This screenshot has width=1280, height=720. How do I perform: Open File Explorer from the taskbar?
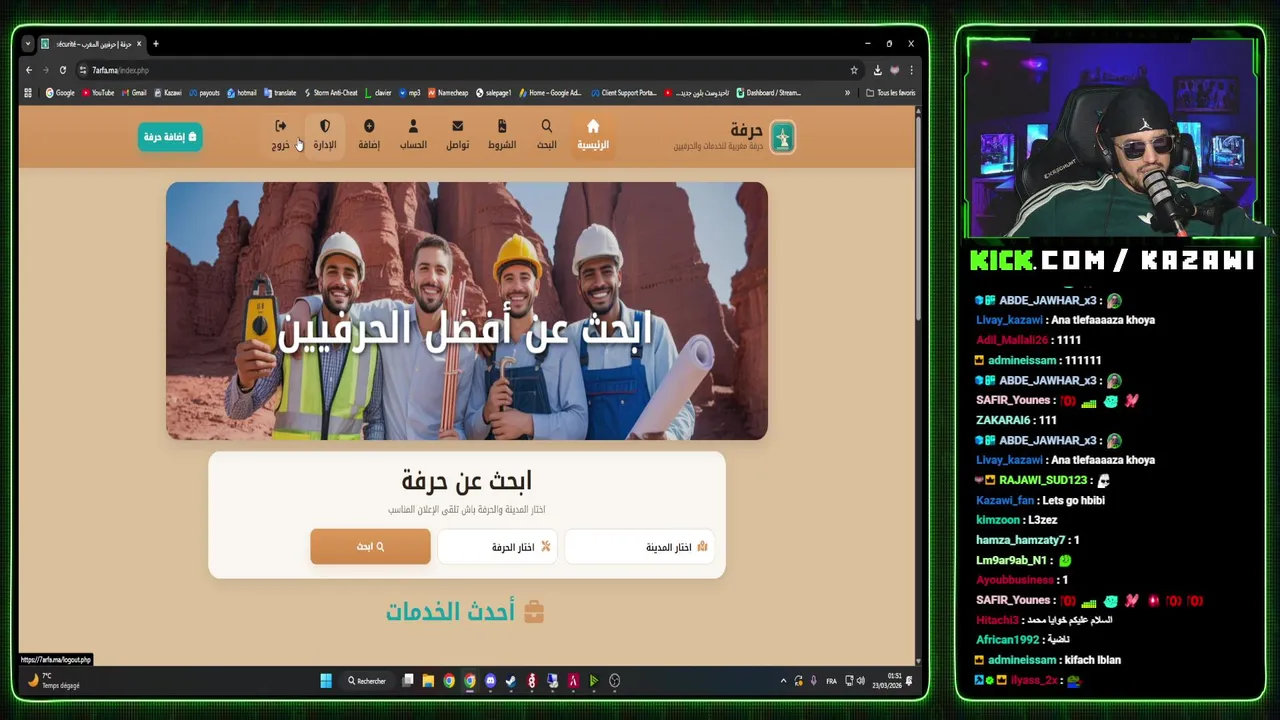(x=428, y=681)
